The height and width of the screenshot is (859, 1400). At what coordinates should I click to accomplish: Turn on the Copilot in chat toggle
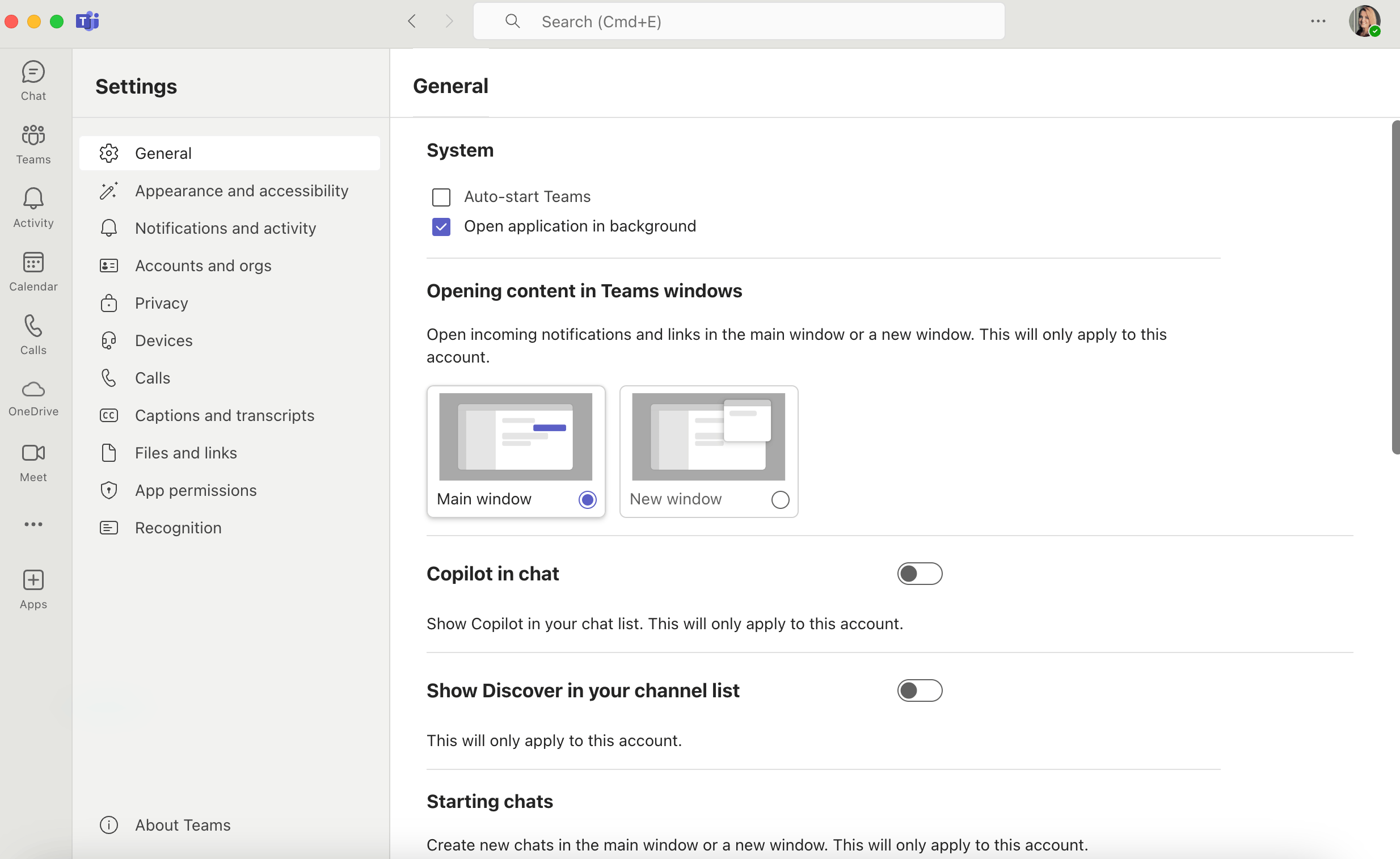(x=920, y=574)
